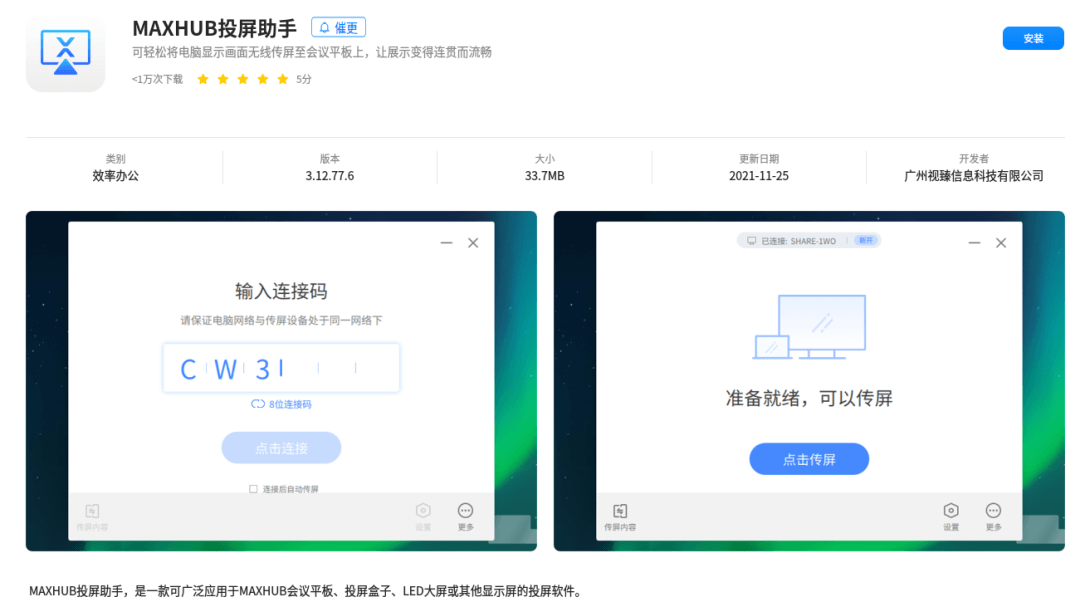
Task: Tick the 连接后自动传屏 checkbox
Action: (x=253, y=489)
